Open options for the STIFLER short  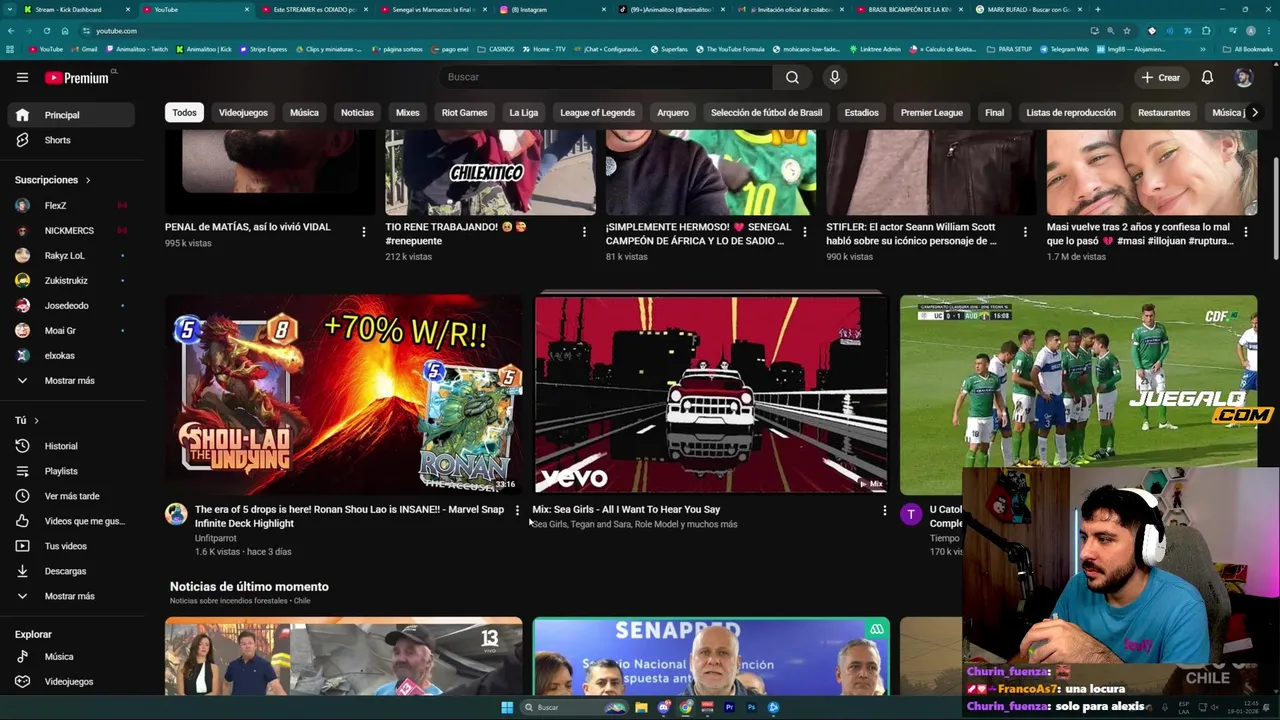click(x=1025, y=232)
